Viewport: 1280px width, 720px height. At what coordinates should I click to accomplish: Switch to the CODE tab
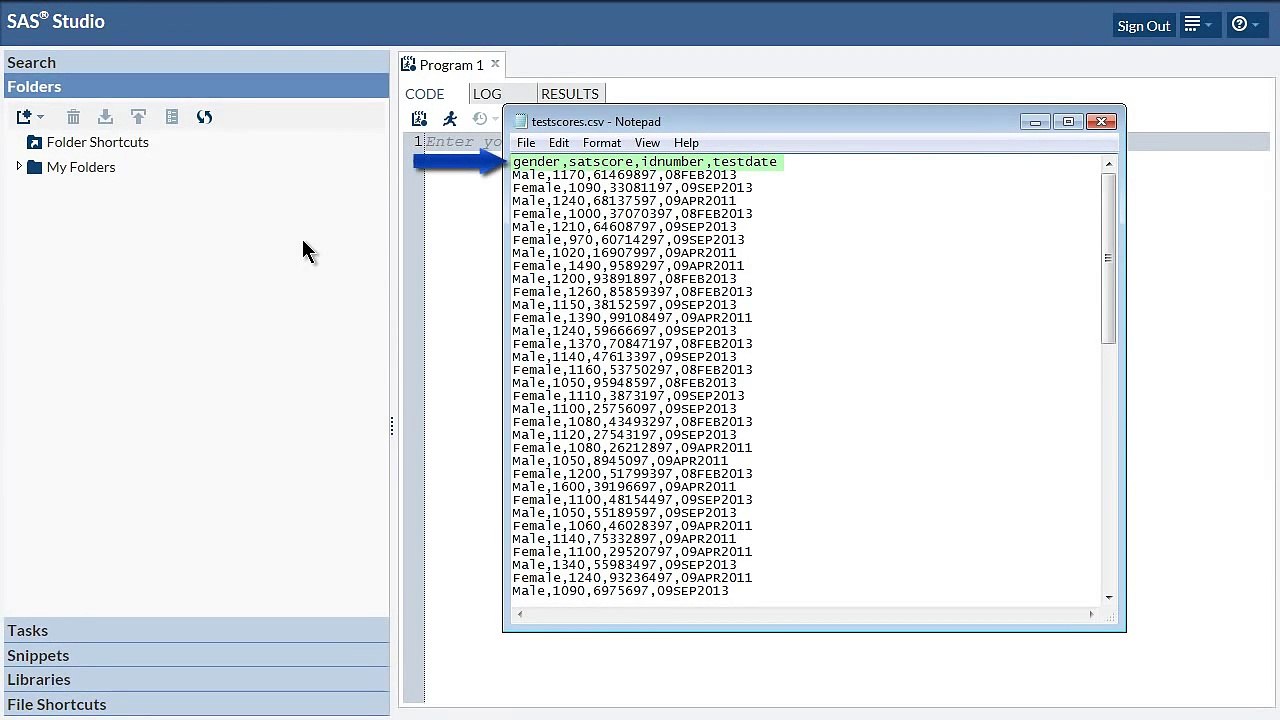(x=424, y=94)
